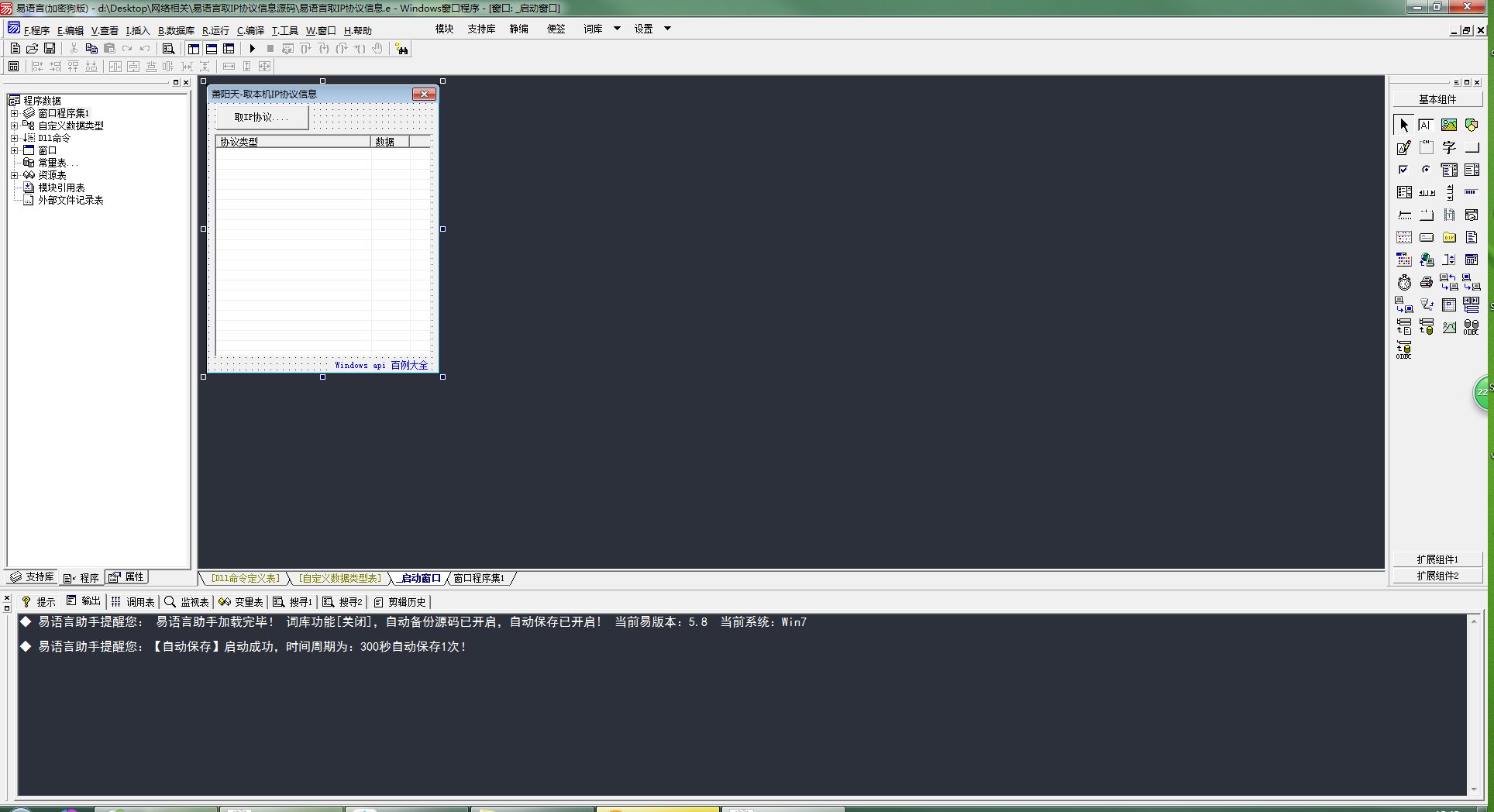Click the 扩展组件1 button
1494x812 pixels.
(1437, 559)
